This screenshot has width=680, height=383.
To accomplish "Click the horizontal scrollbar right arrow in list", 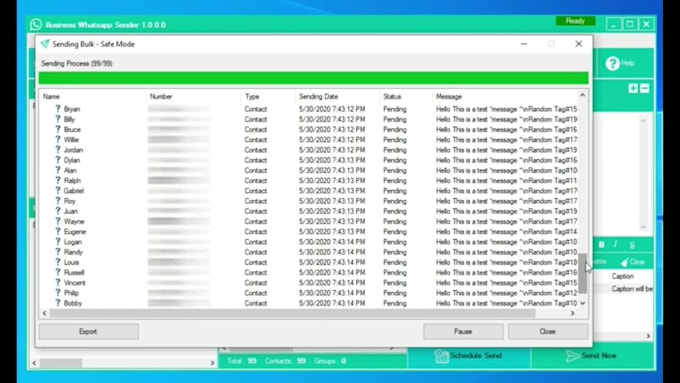I will tap(572, 313).
